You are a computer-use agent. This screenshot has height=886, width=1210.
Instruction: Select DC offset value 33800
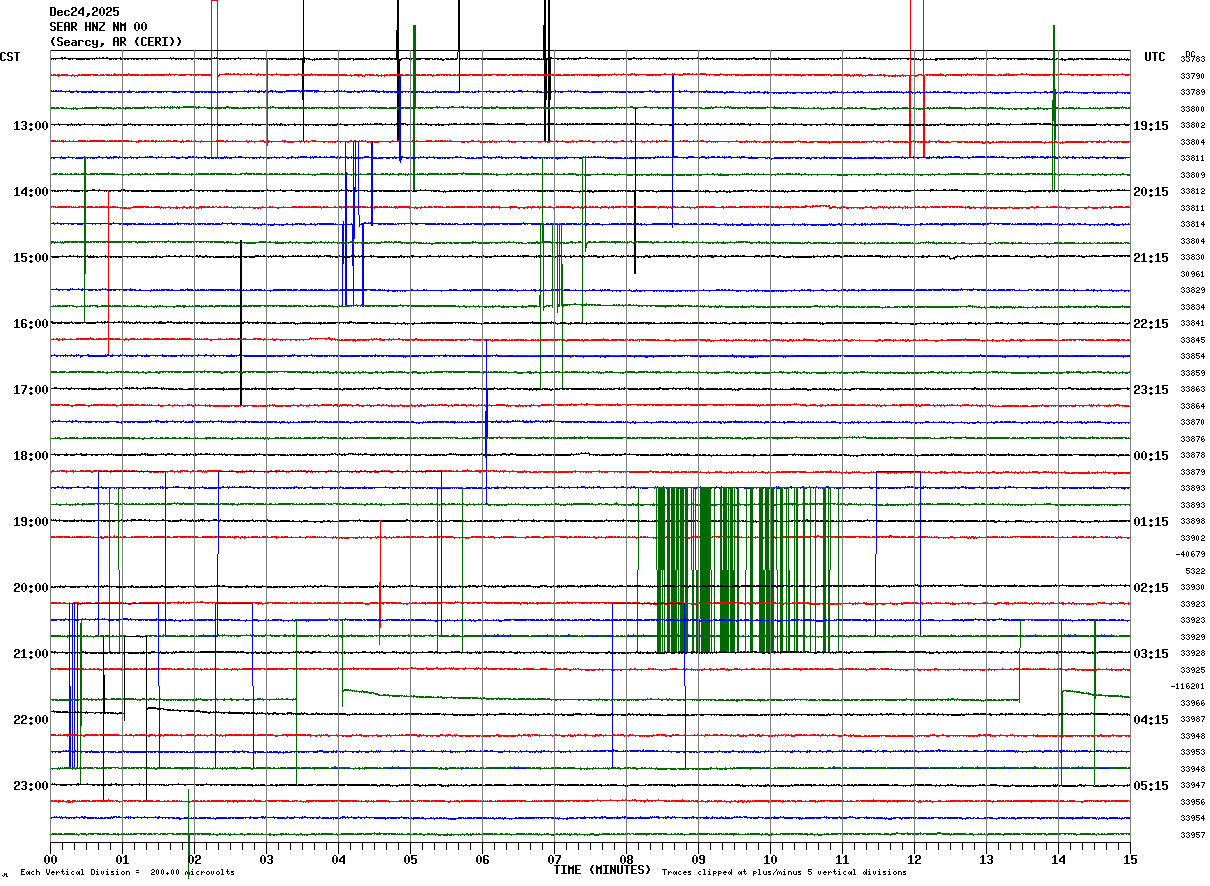(1192, 109)
